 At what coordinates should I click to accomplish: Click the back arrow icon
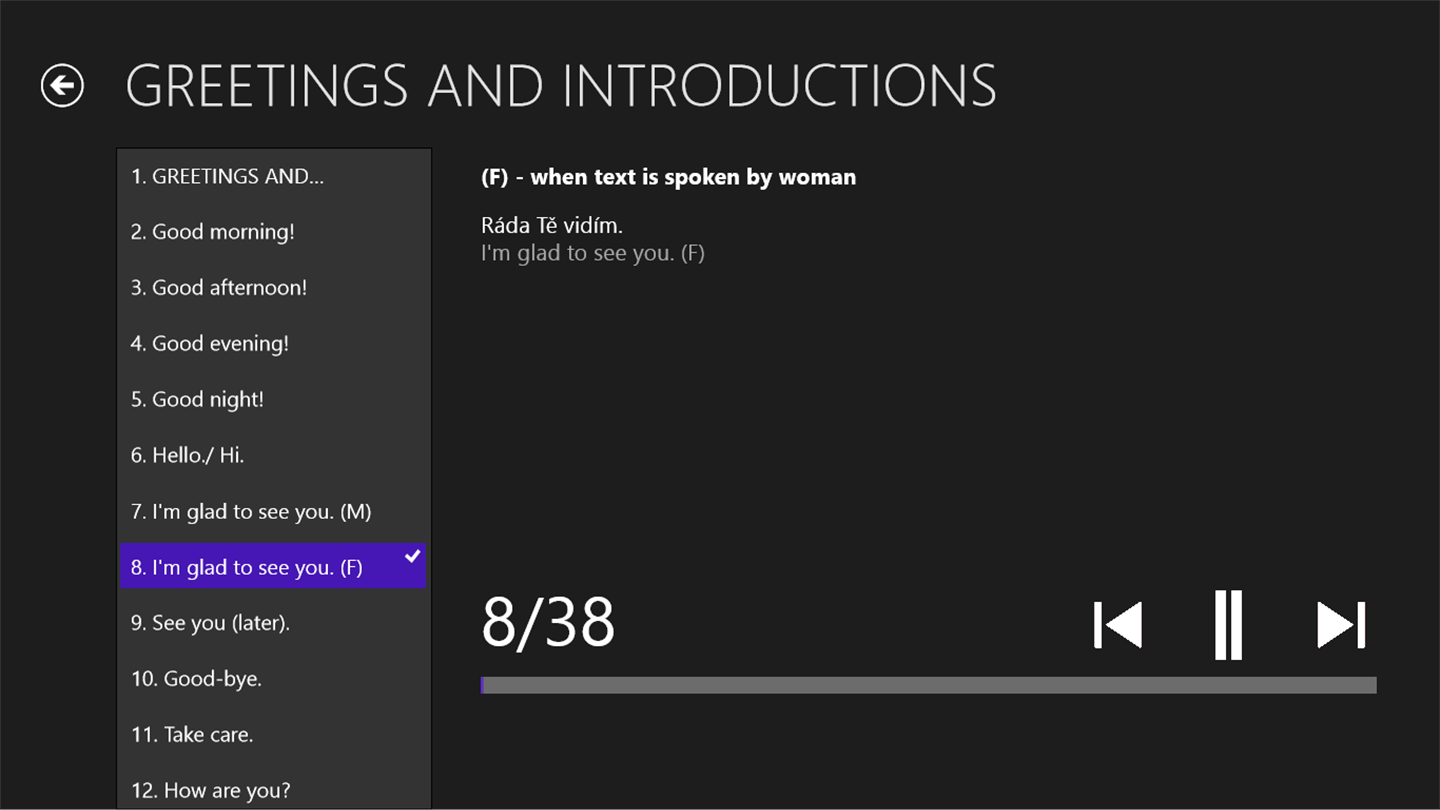coord(62,85)
